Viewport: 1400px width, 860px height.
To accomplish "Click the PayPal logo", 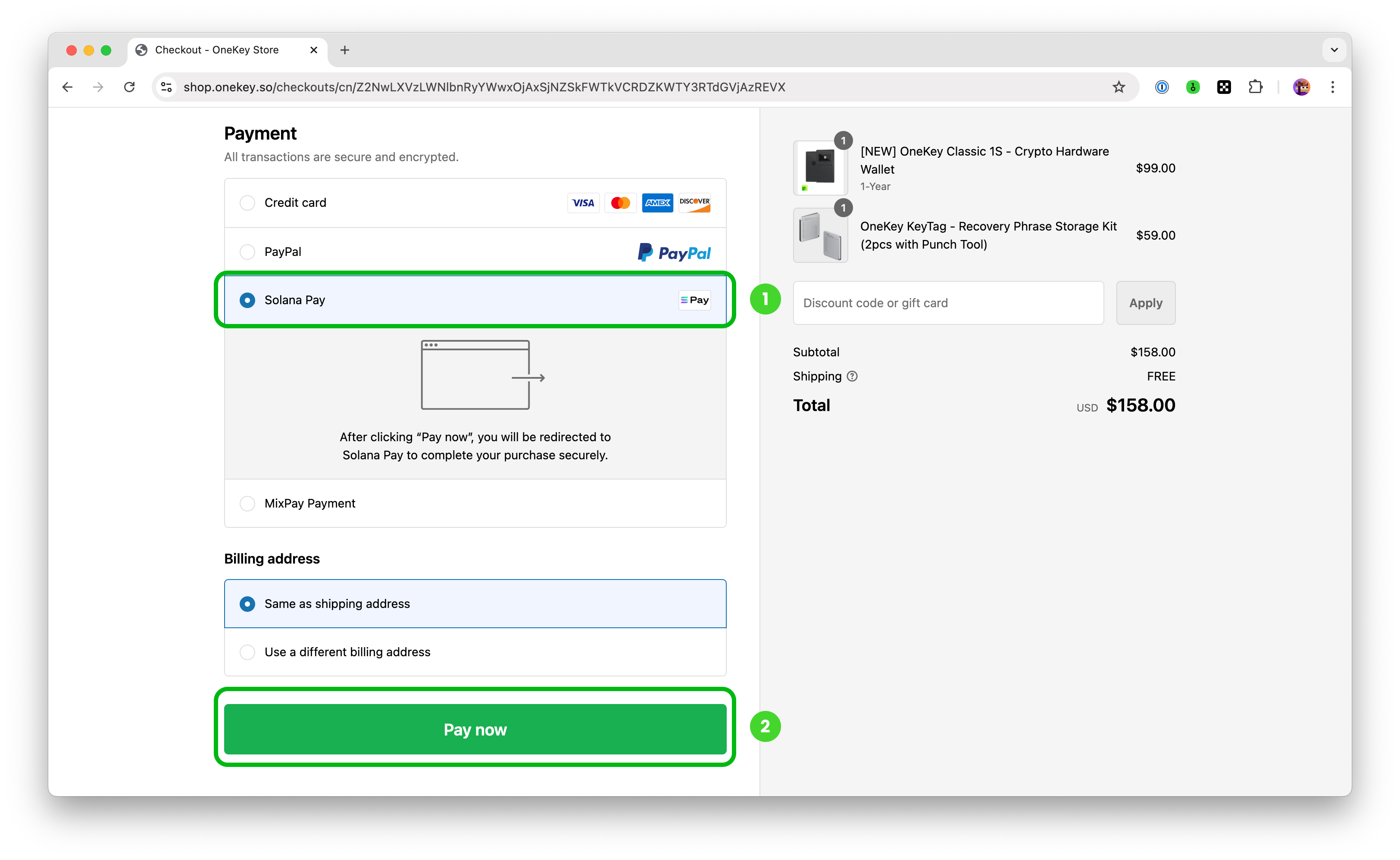I will coord(674,252).
